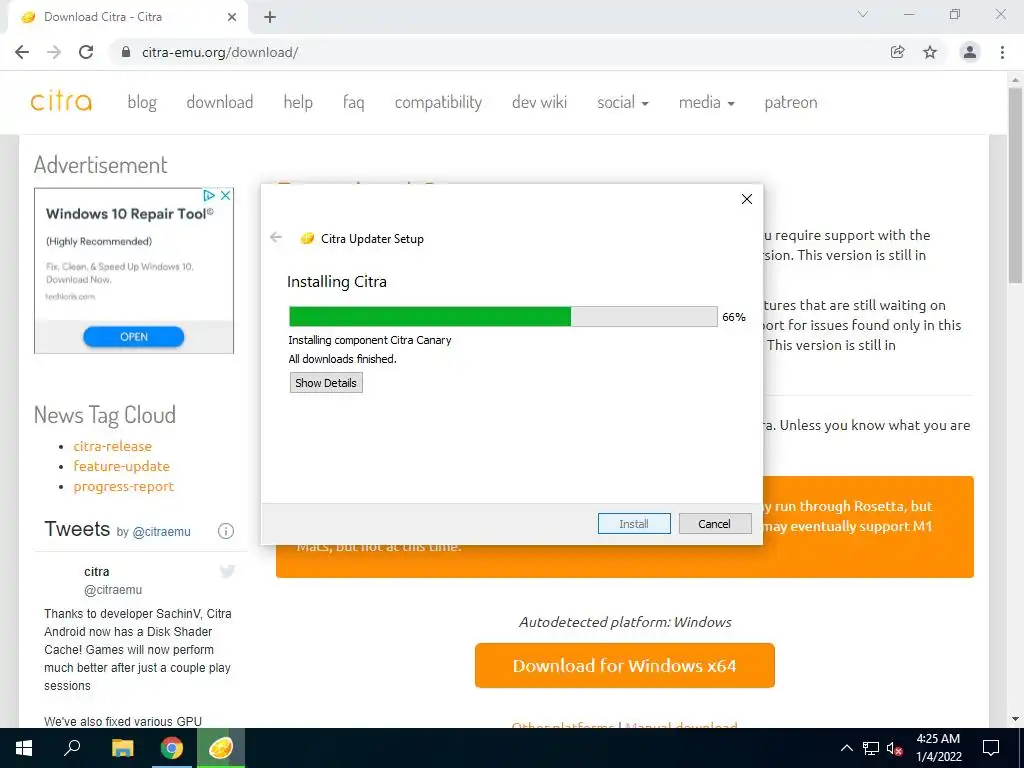Click the AdChoices triangle icon
This screenshot has height=768, width=1024.
[x=209, y=195]
